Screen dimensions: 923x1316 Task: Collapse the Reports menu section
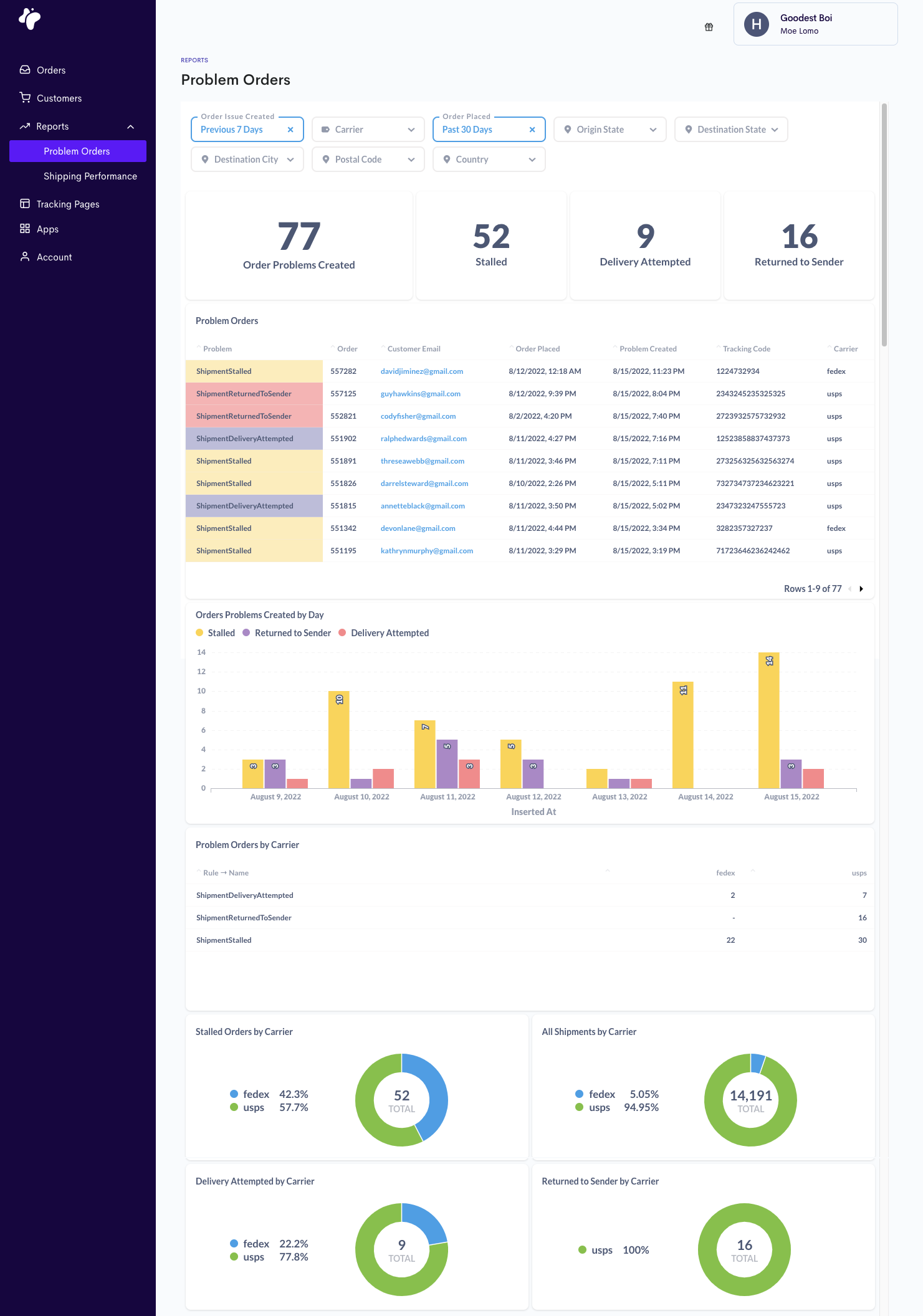tap(130, 126)
